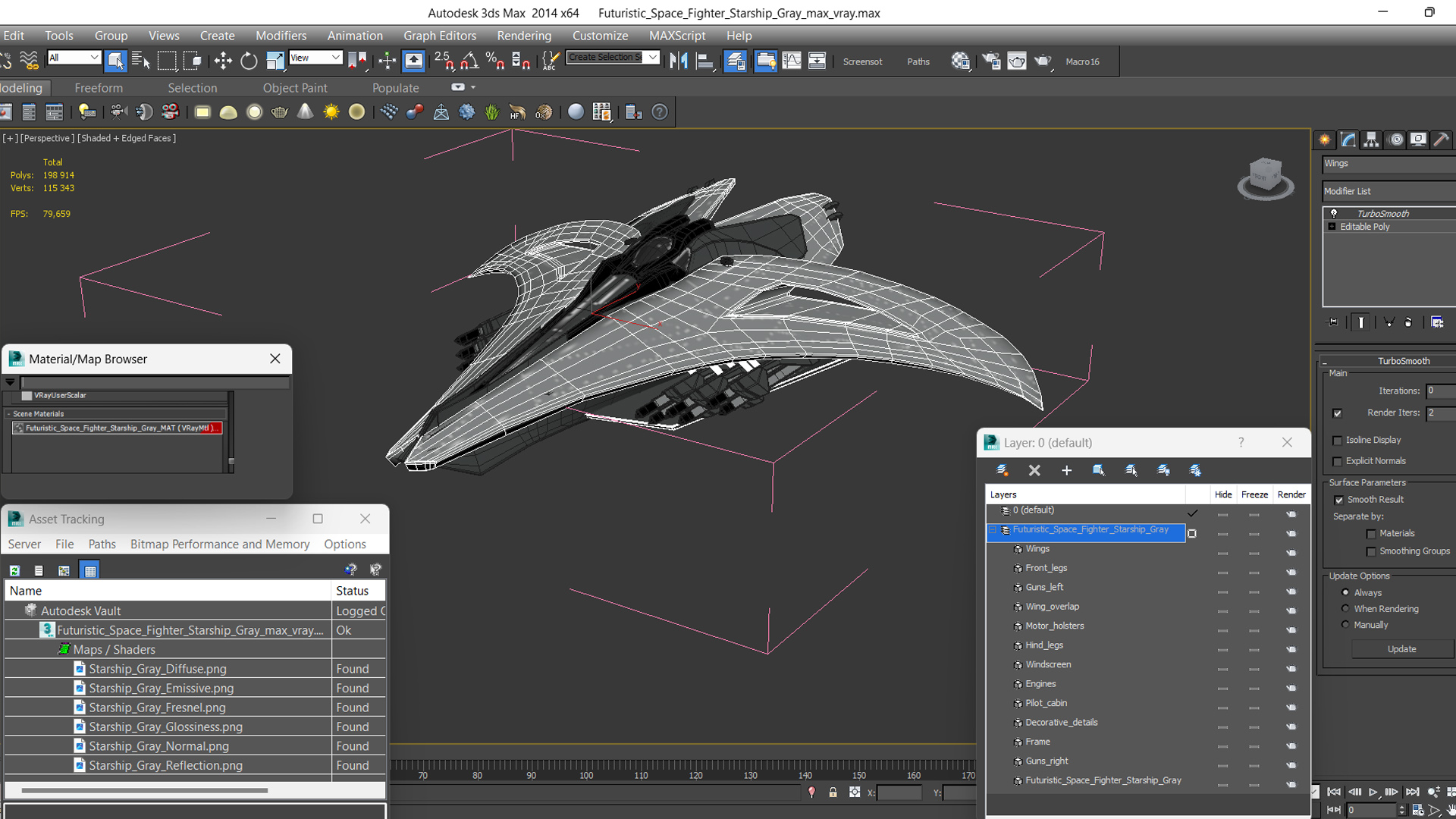Switch Asset Tracking to table view icon
Screen dimensions: 1456x819
click(90, 570)
